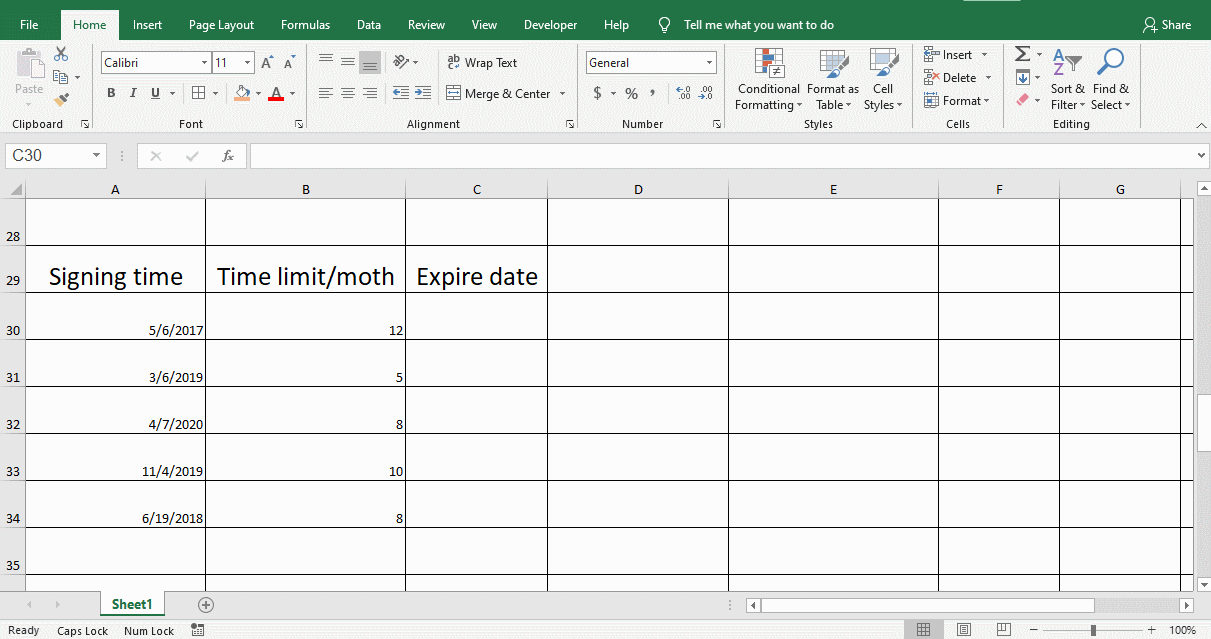Add a new sheet with plus button
This screenshot has width=1211, height=639.
pyautogui.click(x=206, y=605)
